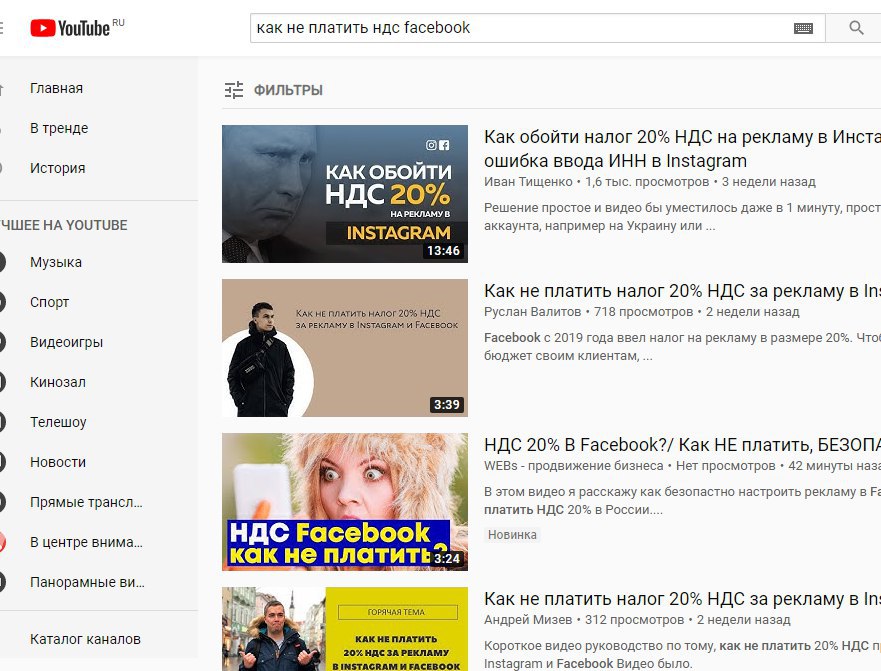Open Кинозал in sidebar
Viewport: 881px width, 671px height.
[58, 382]
